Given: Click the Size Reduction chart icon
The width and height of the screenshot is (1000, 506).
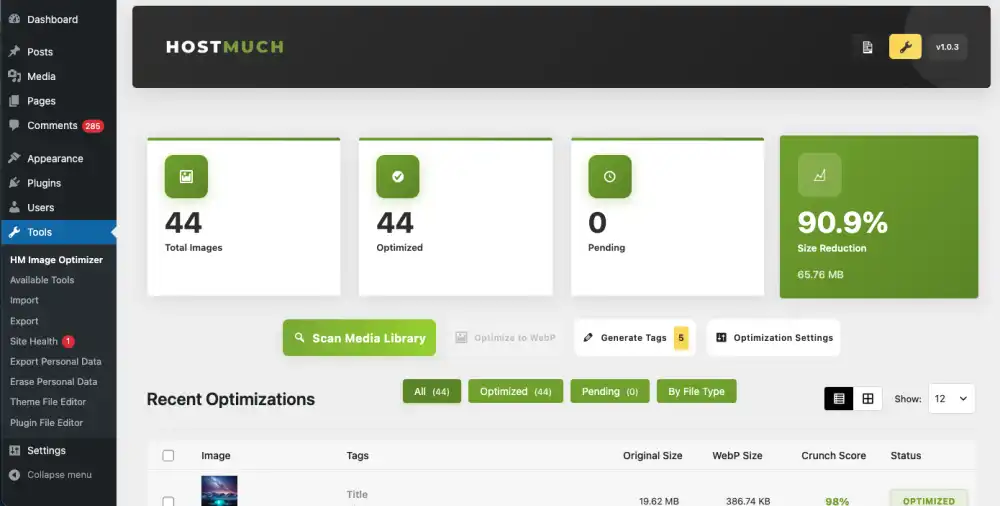Looking at the screenshot, I should coord(819,175).
